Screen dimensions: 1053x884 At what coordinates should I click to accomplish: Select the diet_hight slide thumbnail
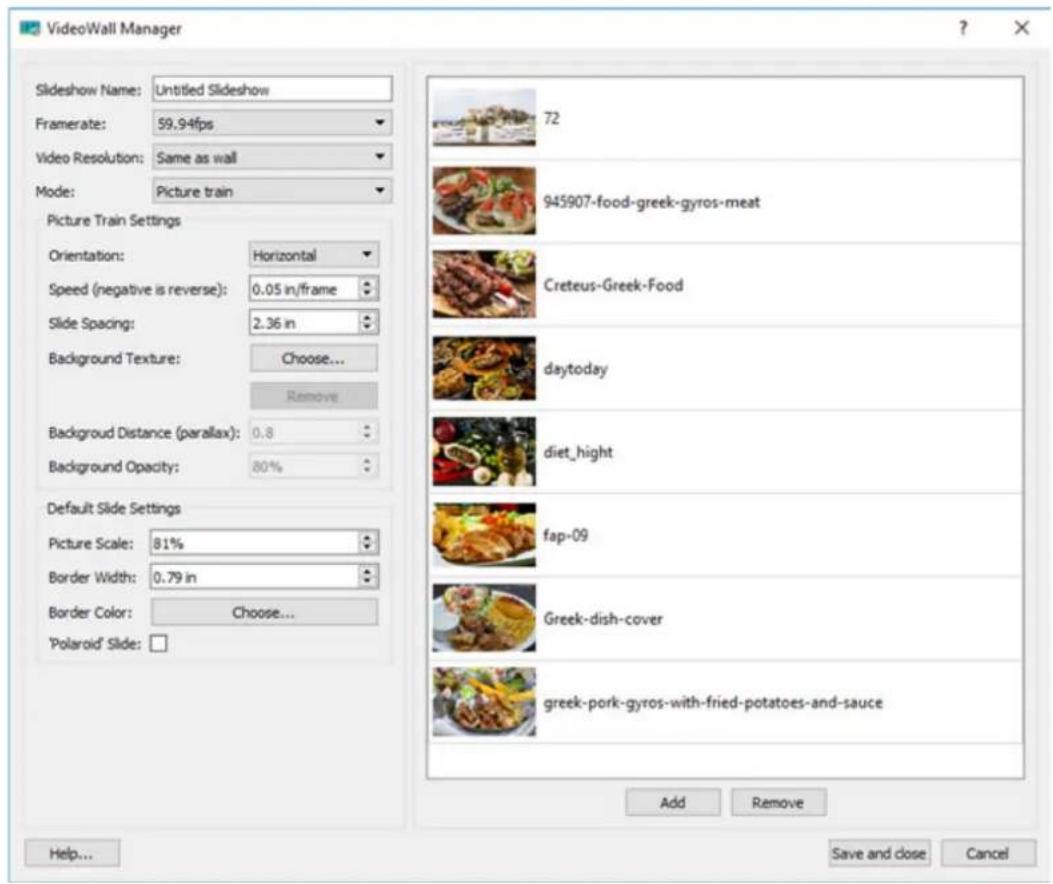484,451
